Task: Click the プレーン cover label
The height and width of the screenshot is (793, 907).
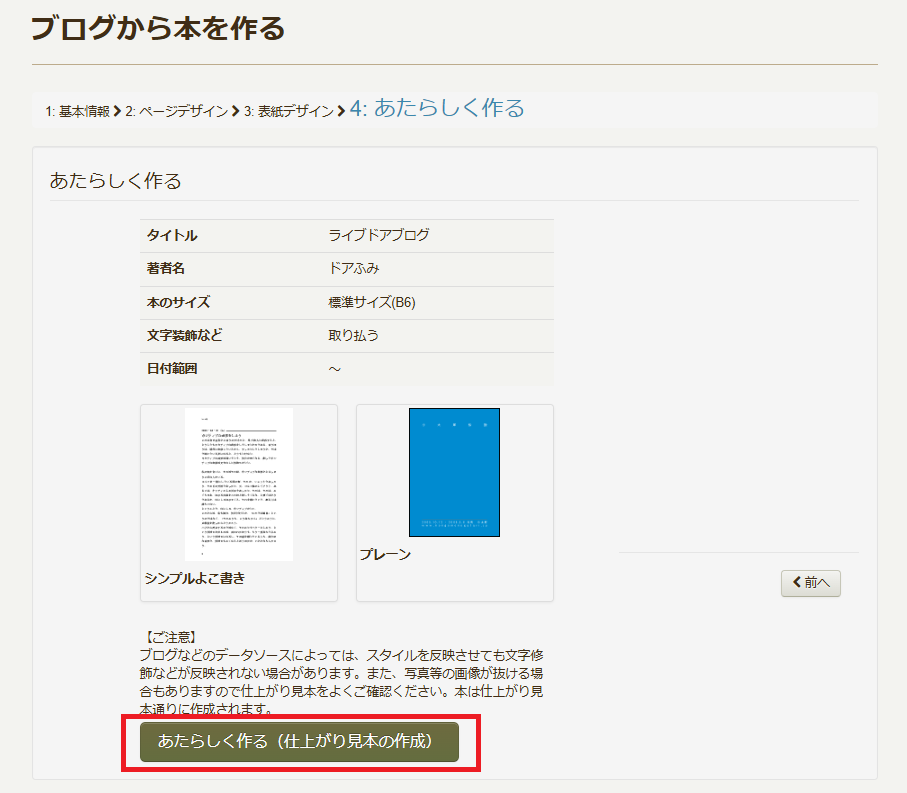Action: pos(385,555)
